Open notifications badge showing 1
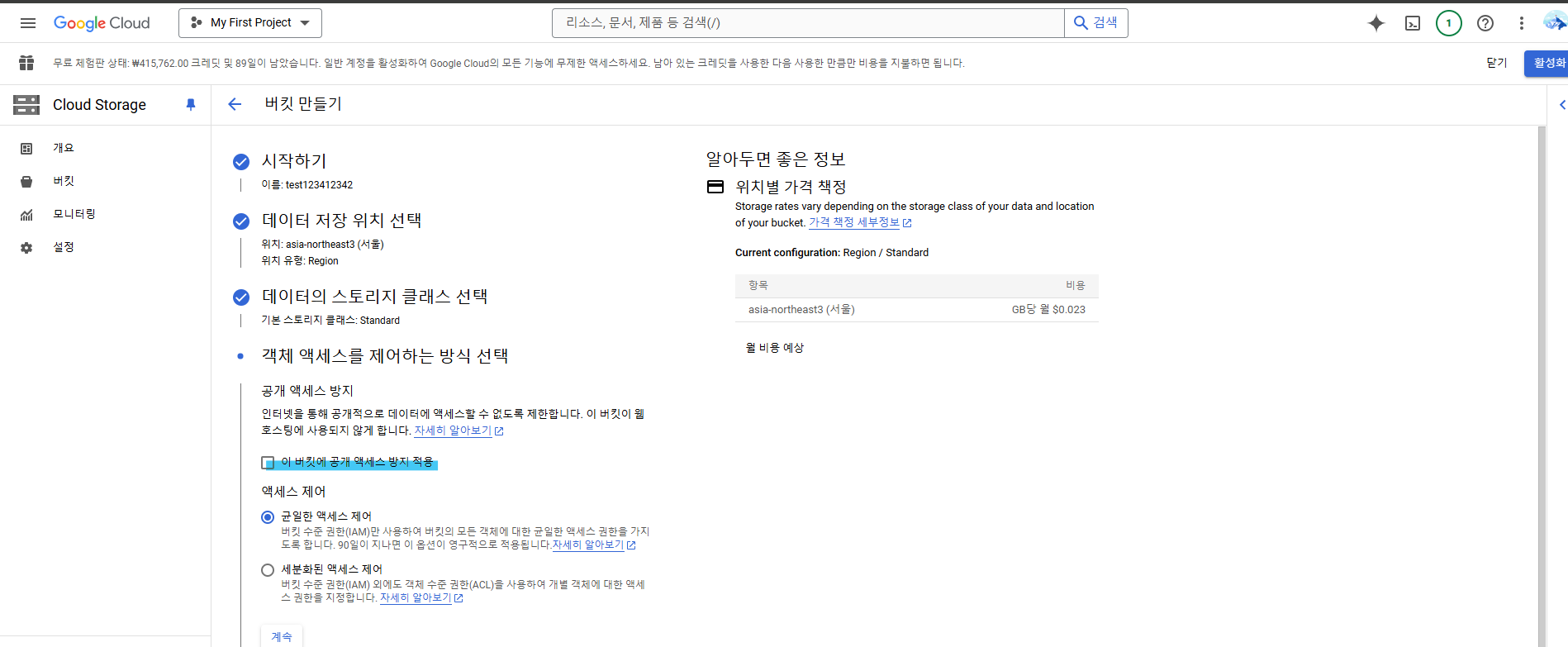The width and height of the screenshot is (1568, 647). tap(1449, 23)
